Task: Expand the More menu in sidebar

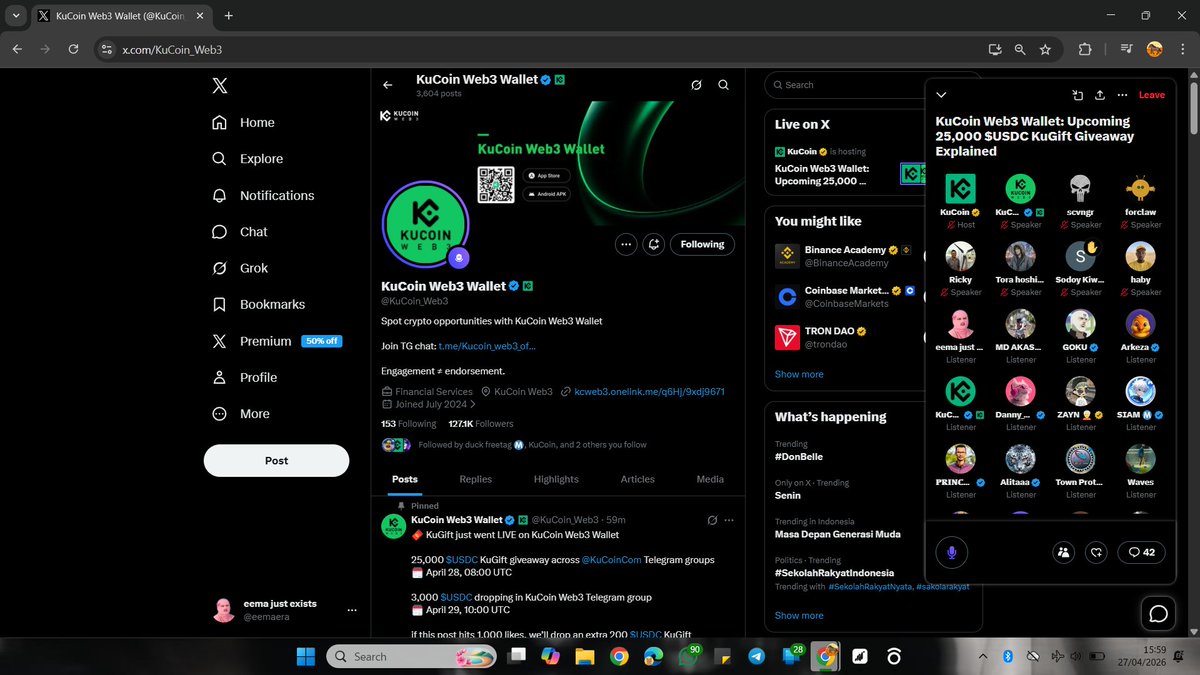Action: pos(241,413)
